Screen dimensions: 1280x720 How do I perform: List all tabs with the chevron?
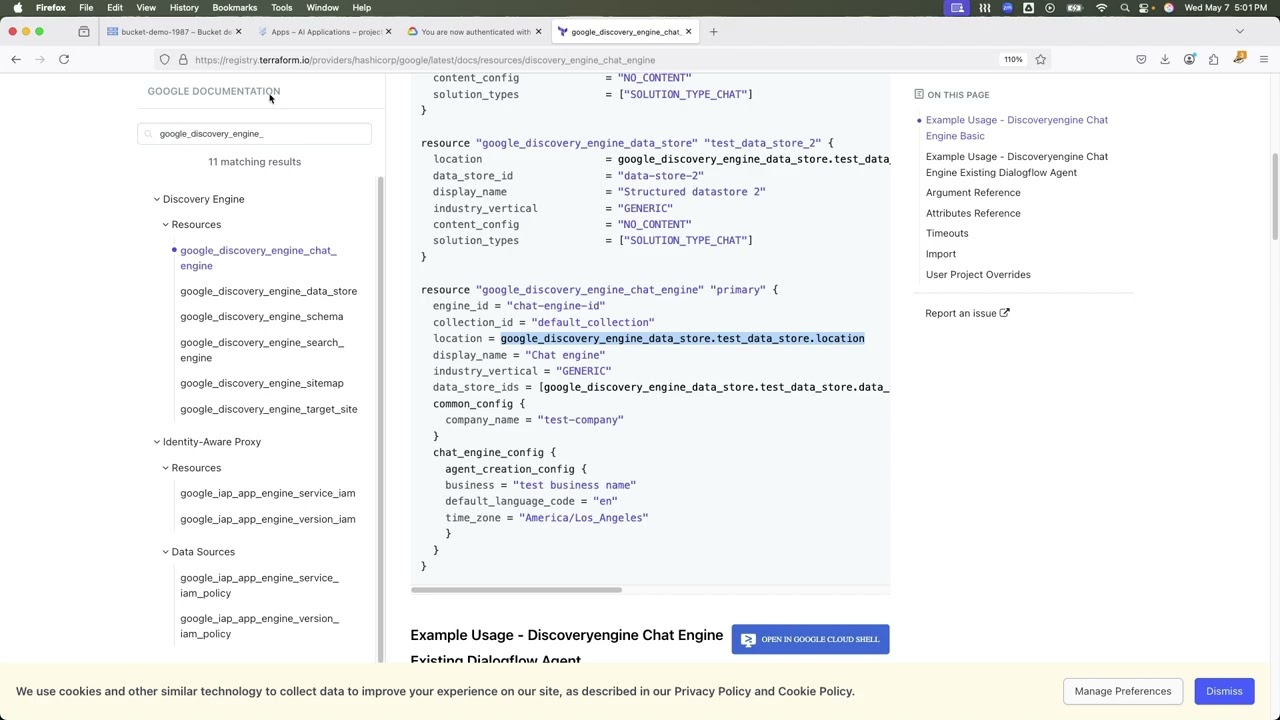click(x=1240, y=32)
